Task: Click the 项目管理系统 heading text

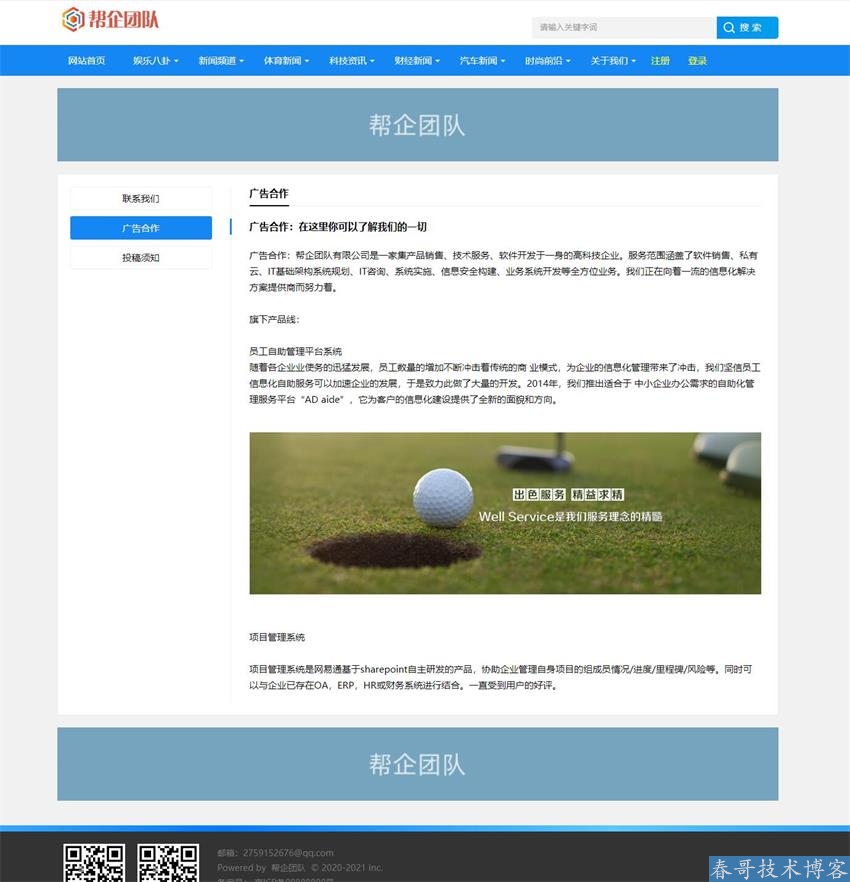Action: click(277, 637)
